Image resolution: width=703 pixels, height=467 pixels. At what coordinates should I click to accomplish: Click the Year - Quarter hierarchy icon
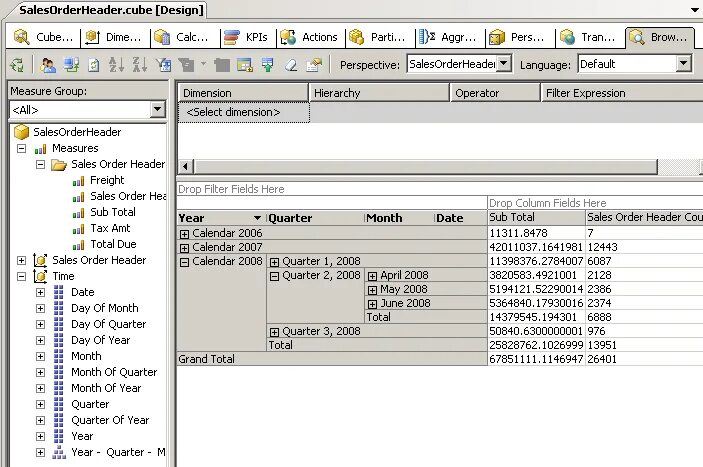[x=59, y=453]
